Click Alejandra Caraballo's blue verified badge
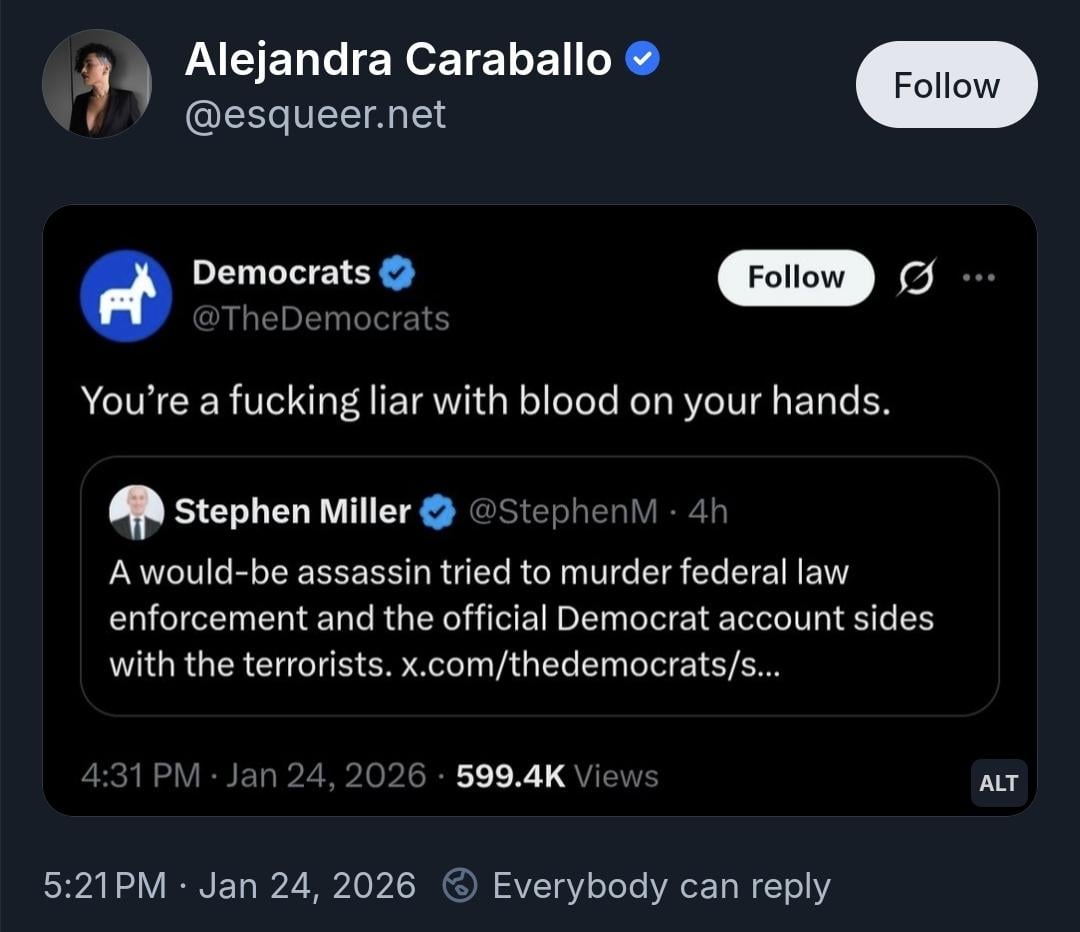Screen dimensions: 1080x932 642,61
